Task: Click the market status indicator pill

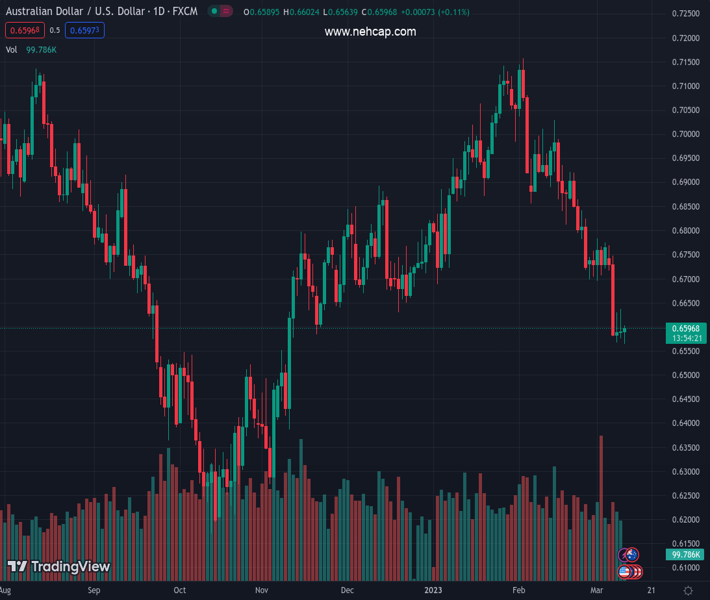Action: tap(214, 11)
